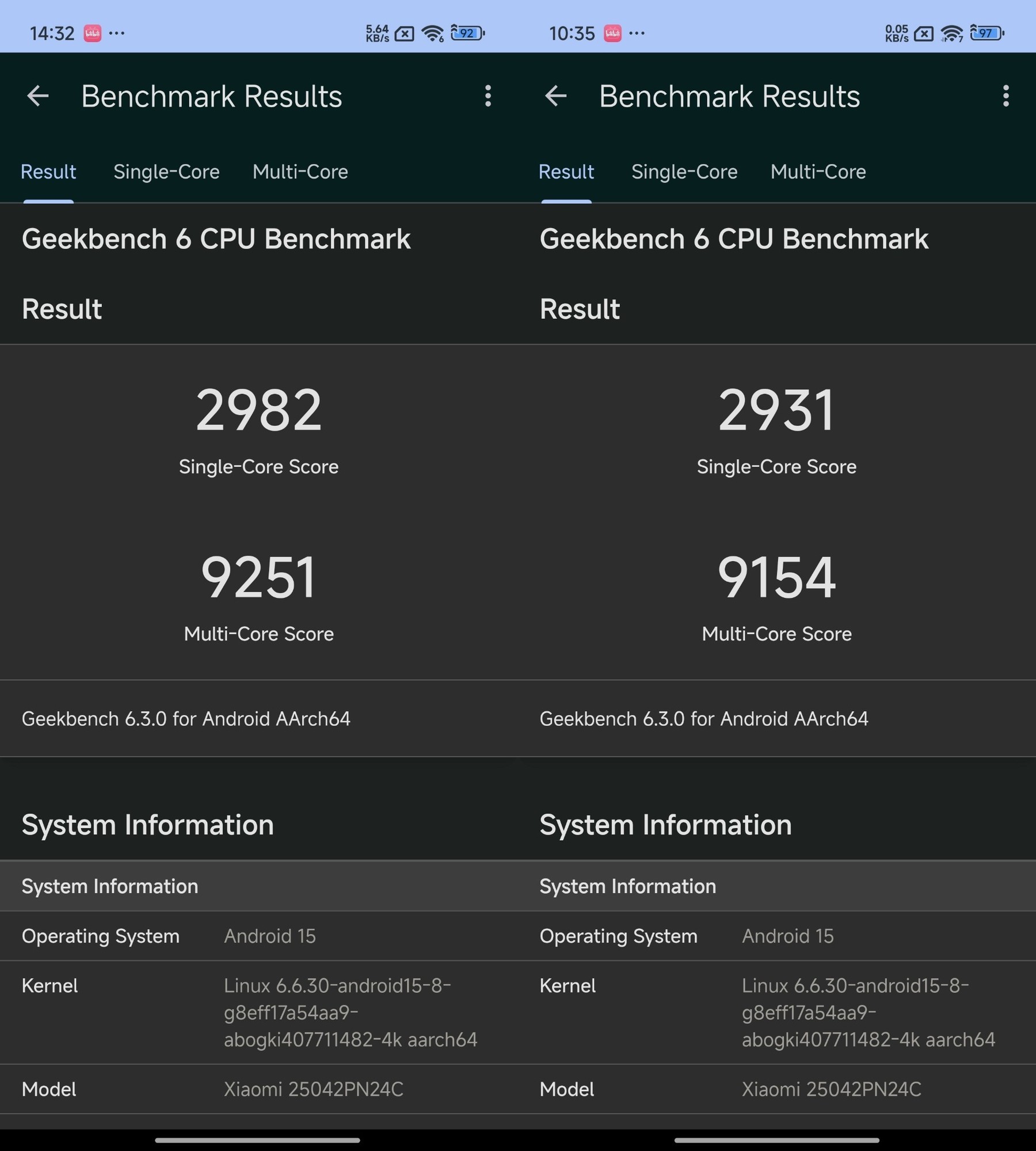Switch to Multi-Core tab on 14:32 screen

(300, 171)
